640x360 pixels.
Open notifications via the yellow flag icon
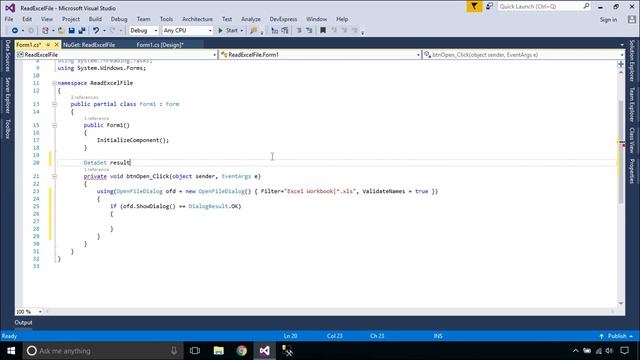coord(474,7)
